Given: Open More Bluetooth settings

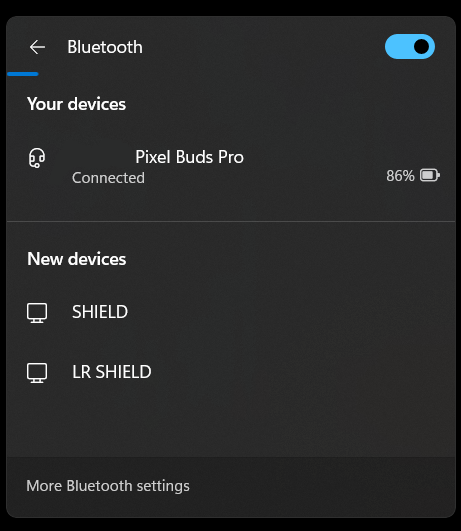Looking at the screenshot, I should (108, 486).
